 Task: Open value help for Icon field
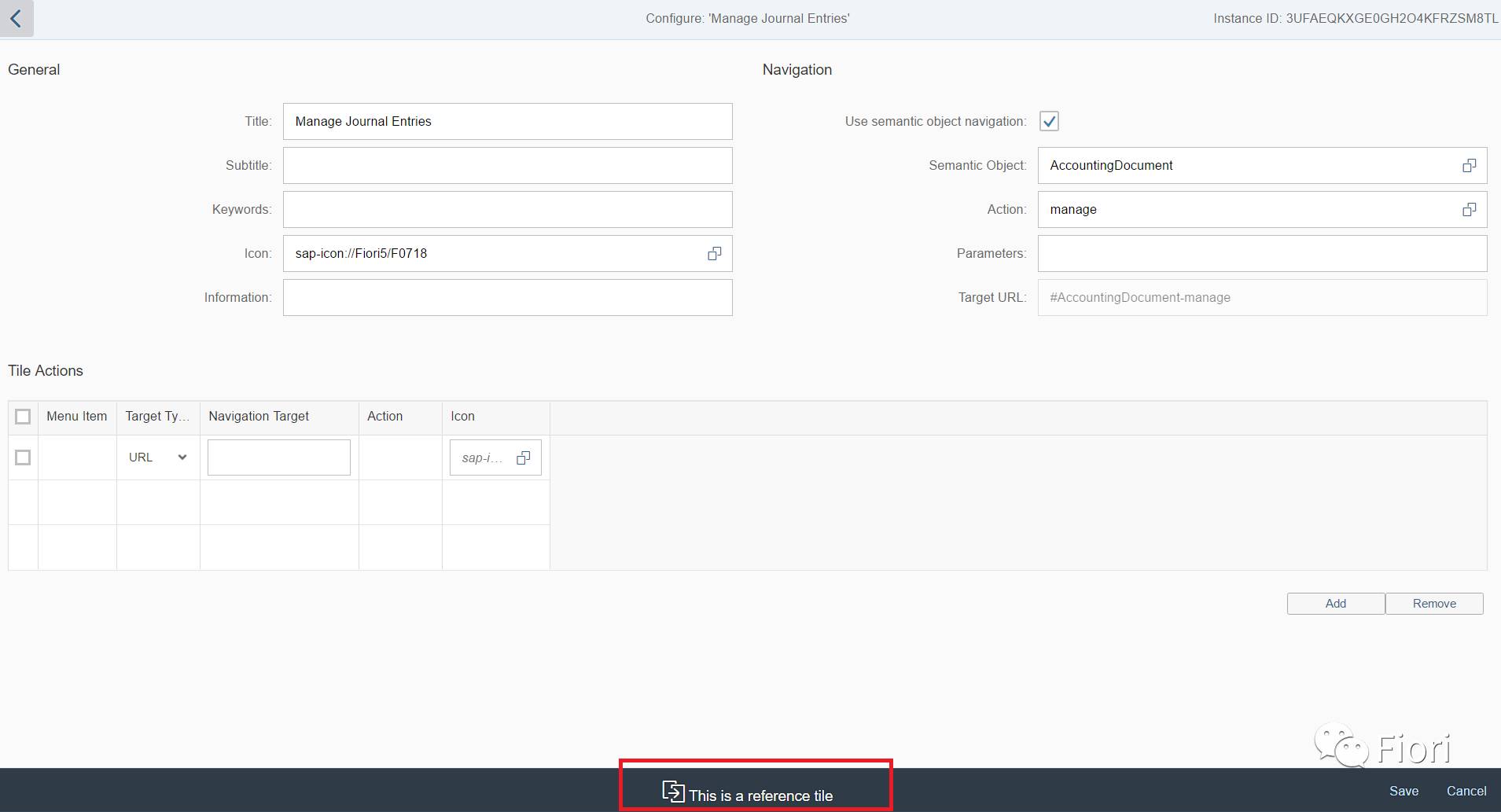point(714,253)
